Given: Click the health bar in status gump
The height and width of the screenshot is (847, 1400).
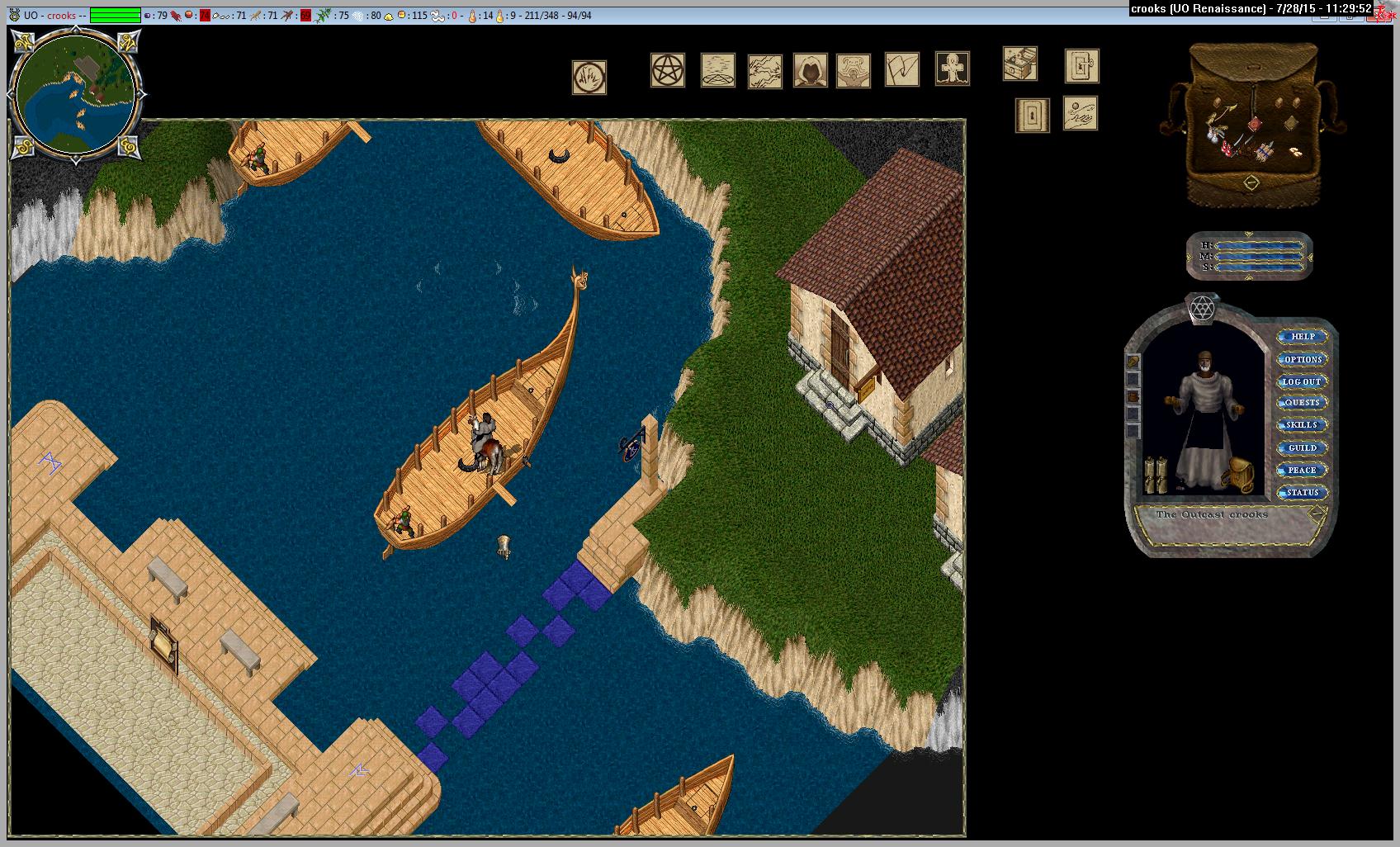Looking at the screenshot, I should point(1260,246).
